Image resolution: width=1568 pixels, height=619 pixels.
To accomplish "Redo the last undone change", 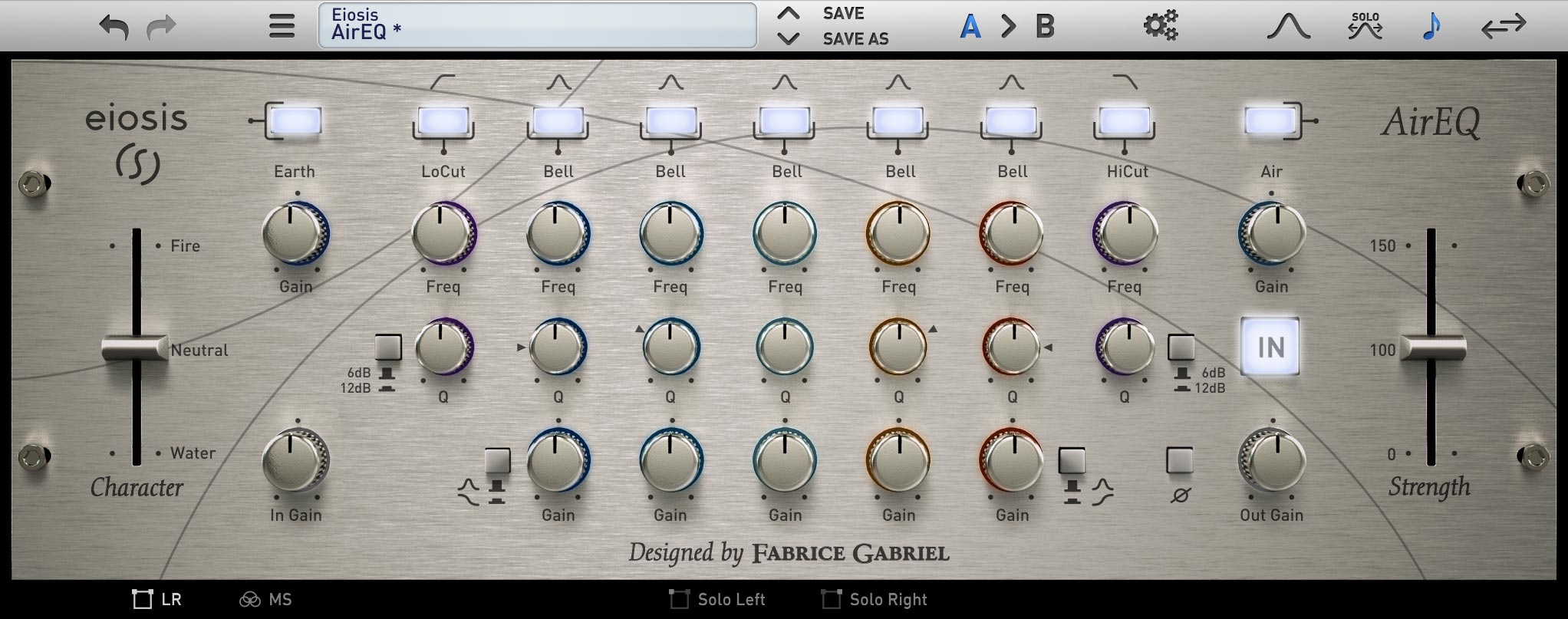I will click(x=161, y=27).
